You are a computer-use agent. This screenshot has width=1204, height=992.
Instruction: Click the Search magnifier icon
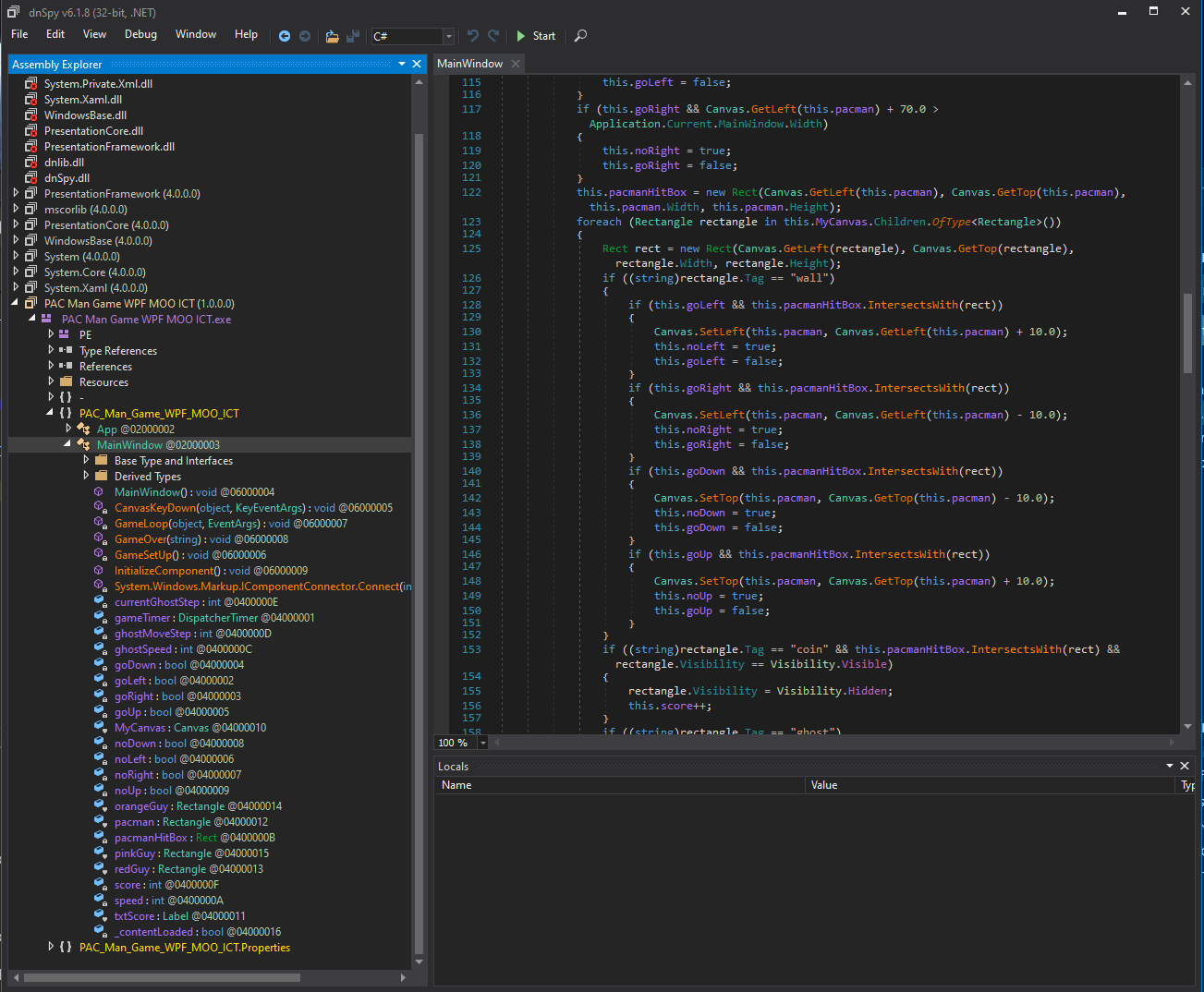pos(580,35)
